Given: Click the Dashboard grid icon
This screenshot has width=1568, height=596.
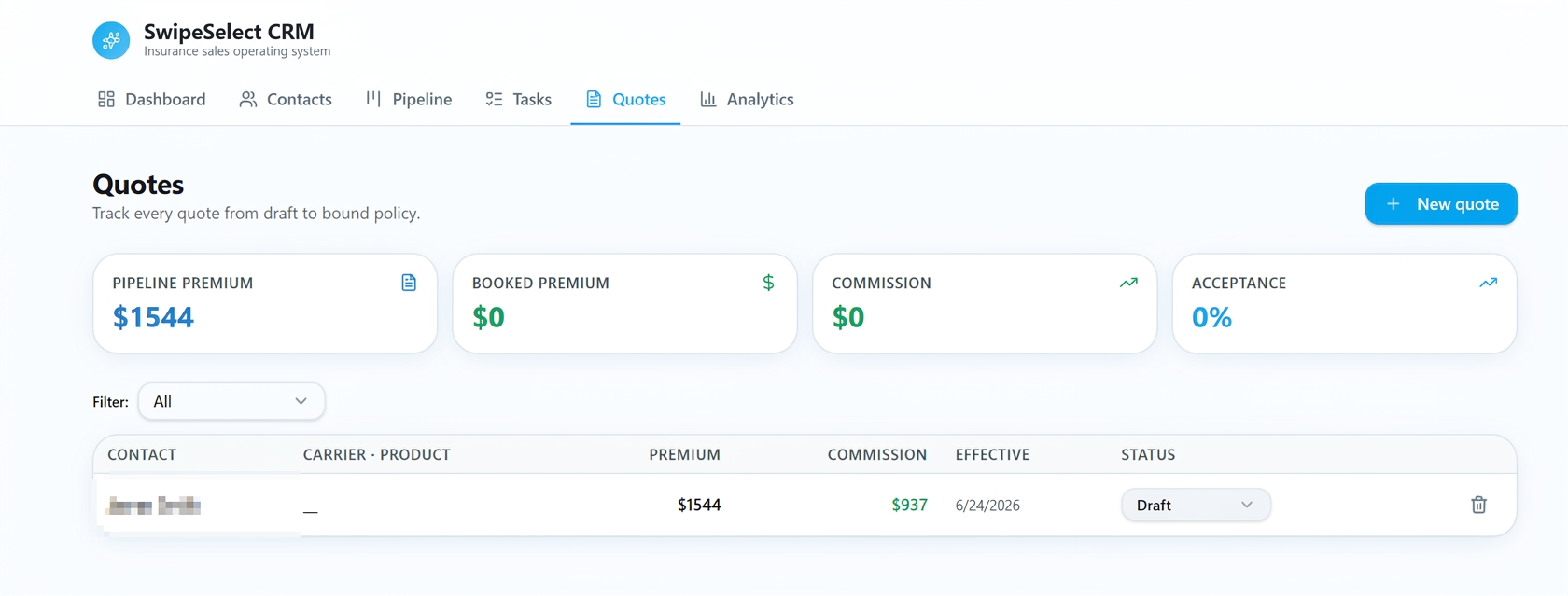Looking at the screenshot, I should (106, 99).
